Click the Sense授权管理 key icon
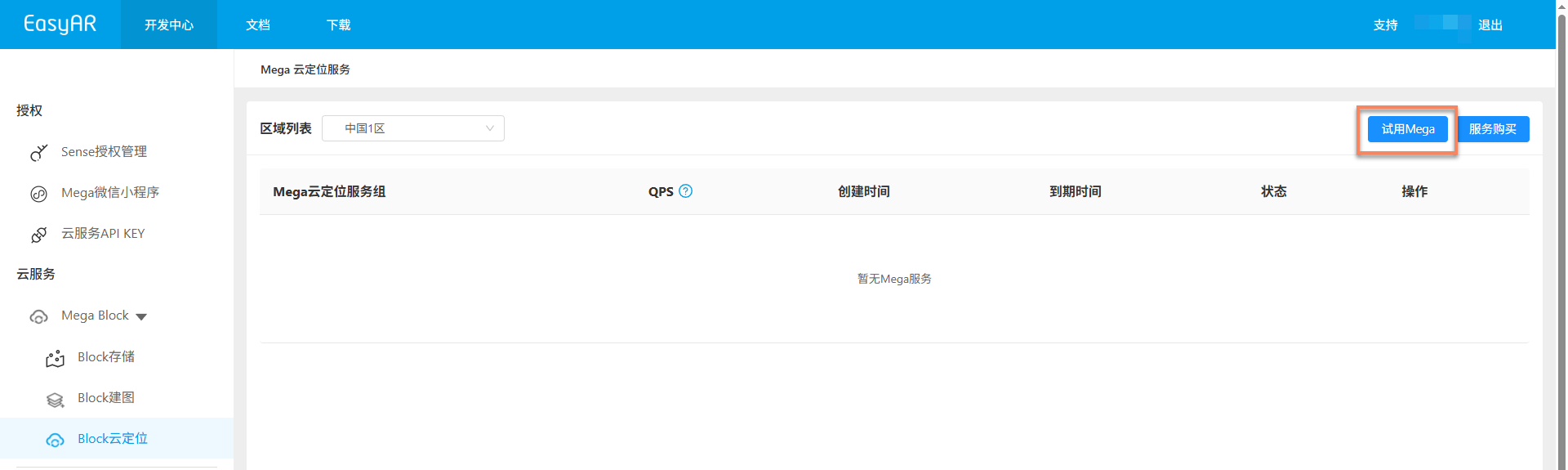Image resolution: width=1568 pixels, height=470 pixels. click(38, 152)
